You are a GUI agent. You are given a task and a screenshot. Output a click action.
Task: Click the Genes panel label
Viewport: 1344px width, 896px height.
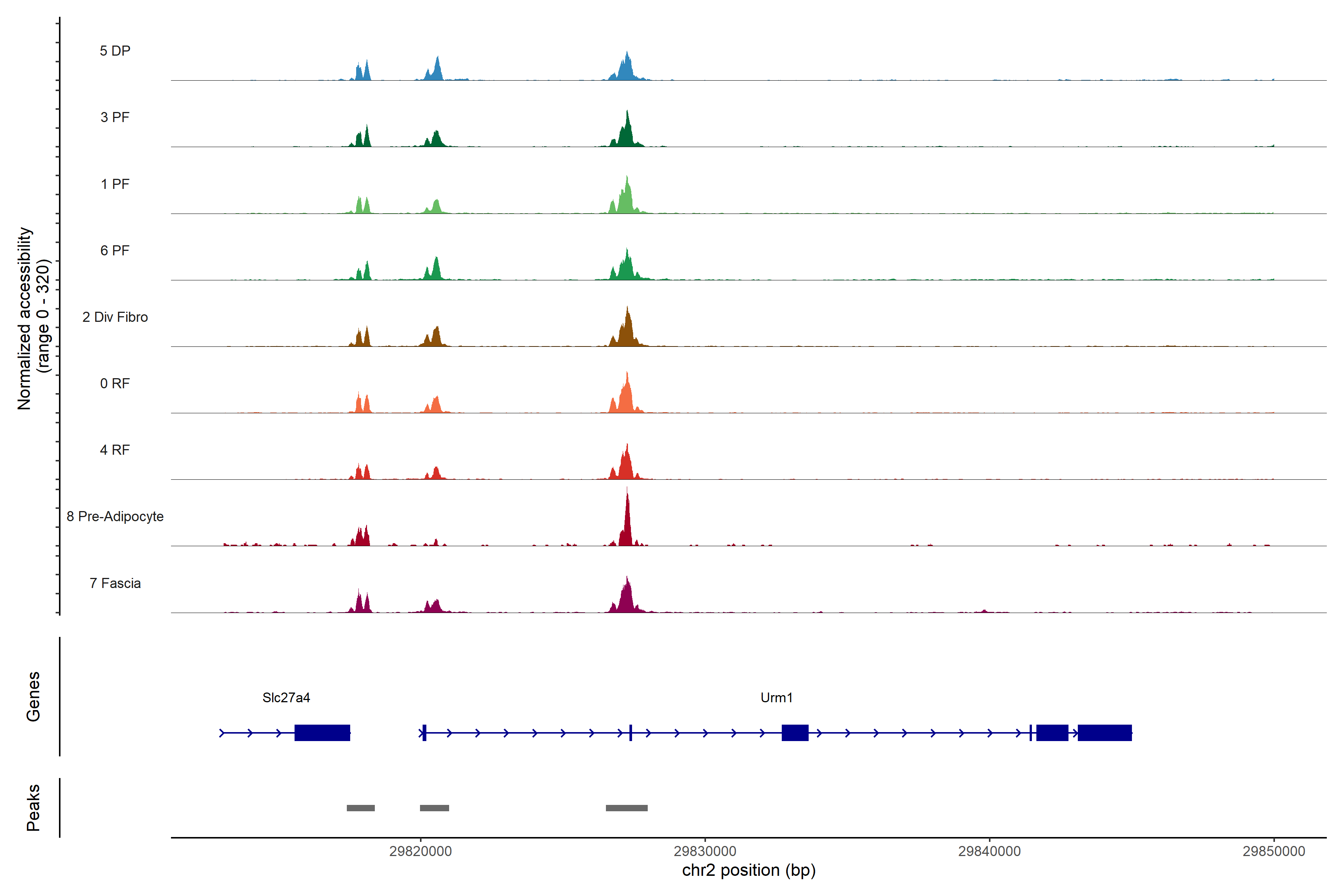click(x=33, y=696)
